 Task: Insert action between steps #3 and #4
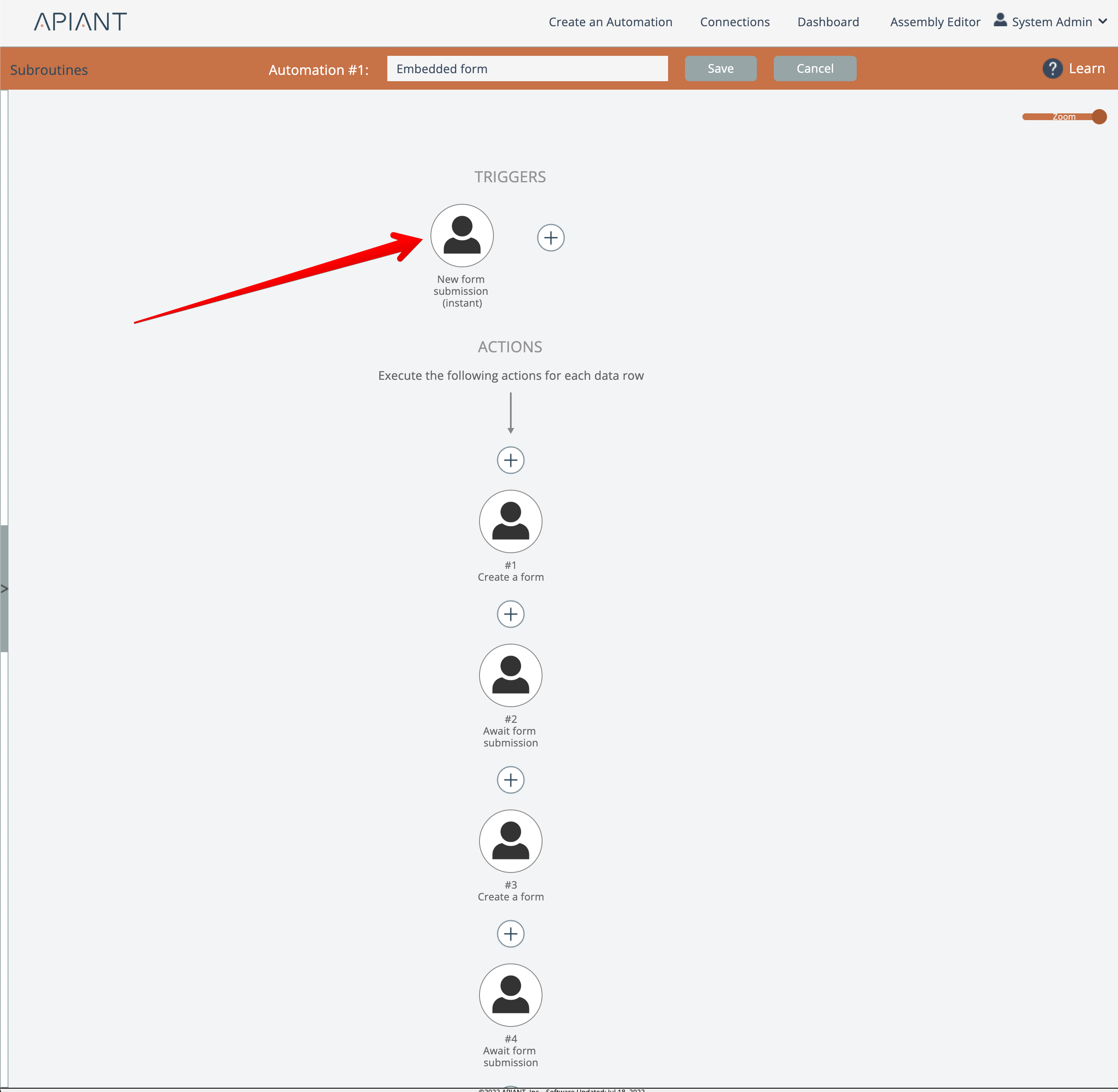(x=510, y=934)
